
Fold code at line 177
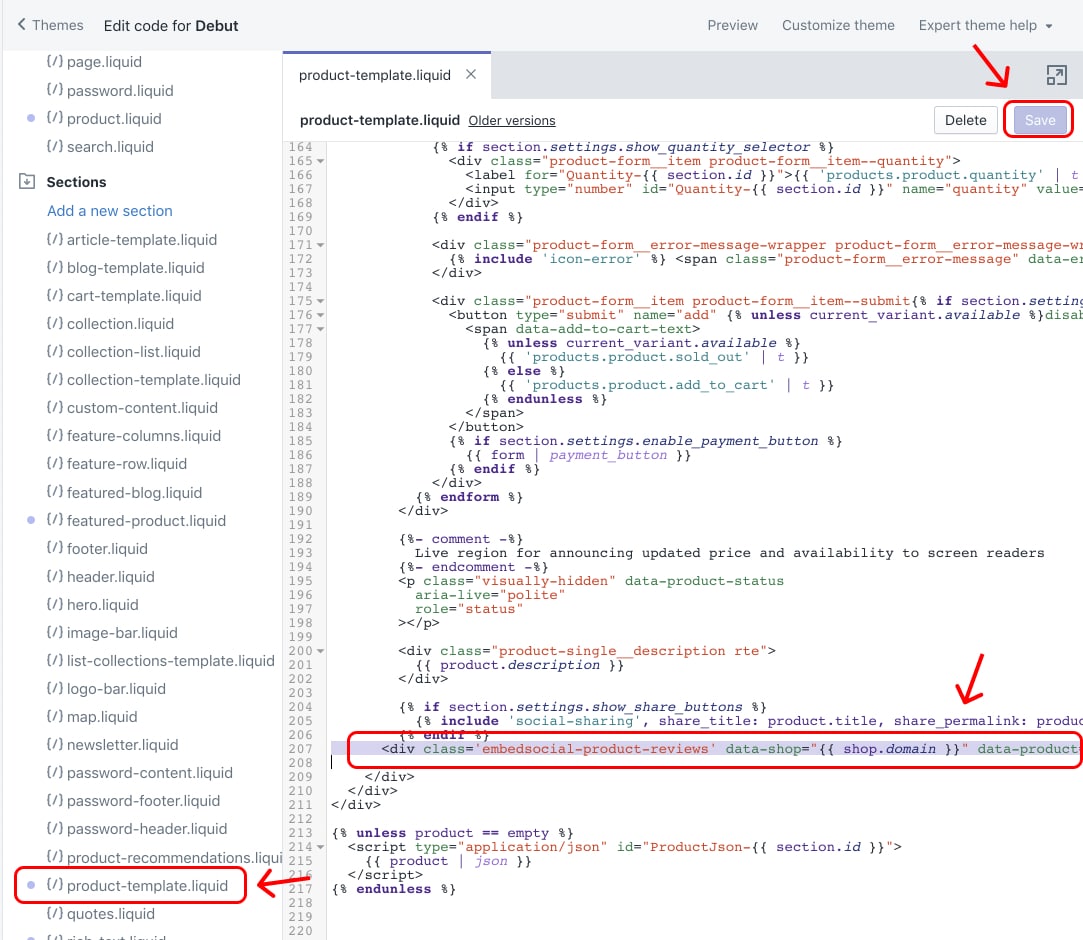click(x=320, y=329)
